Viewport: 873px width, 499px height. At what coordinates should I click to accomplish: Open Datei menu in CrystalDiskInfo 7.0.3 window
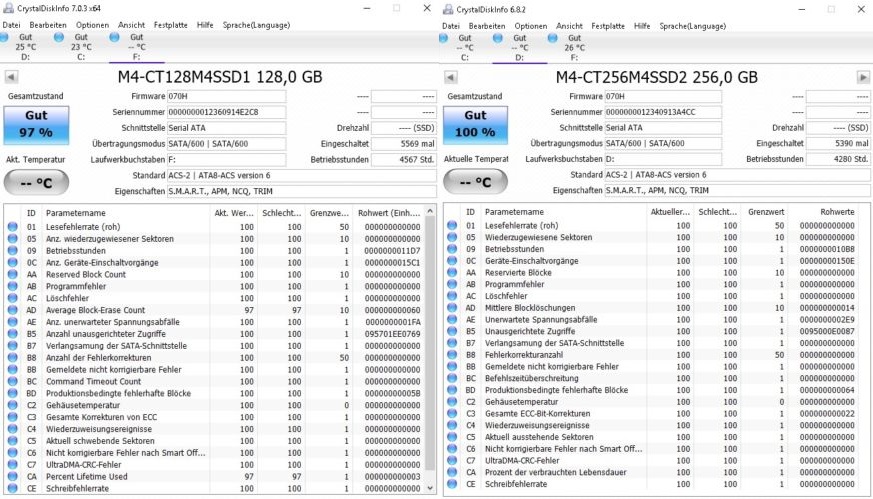point(11,25)
